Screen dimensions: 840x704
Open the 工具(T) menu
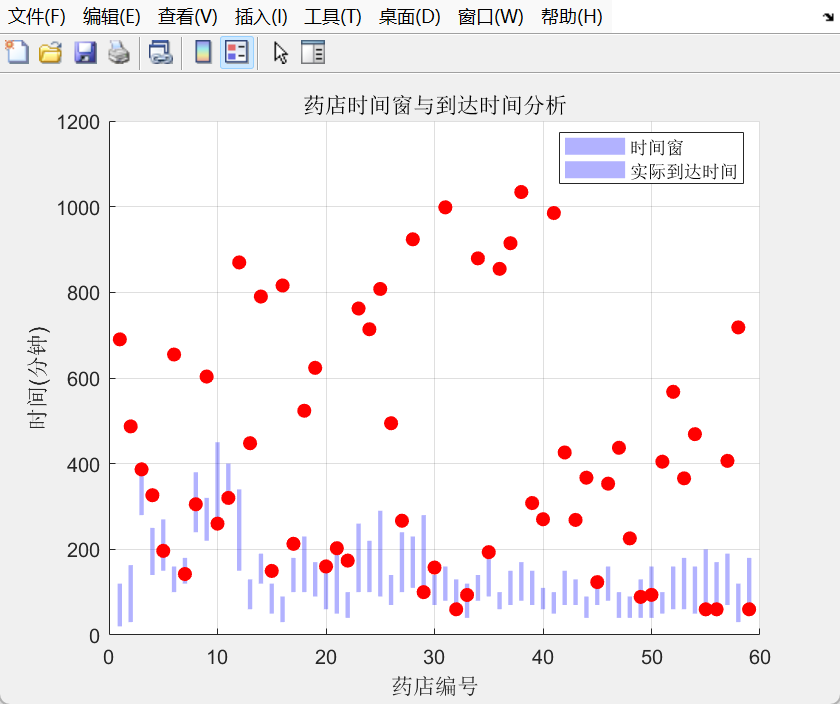point(333,17)
